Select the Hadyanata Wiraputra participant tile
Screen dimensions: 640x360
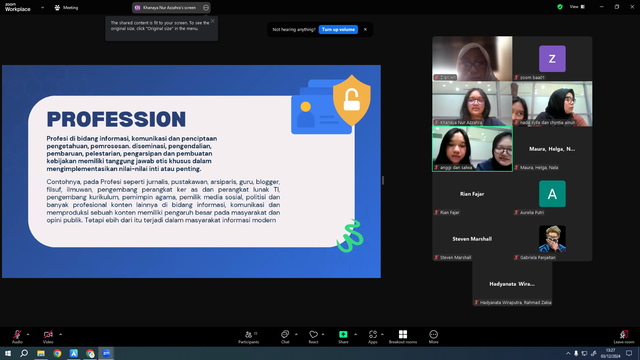pyautogui.click(x=512, y=284)
